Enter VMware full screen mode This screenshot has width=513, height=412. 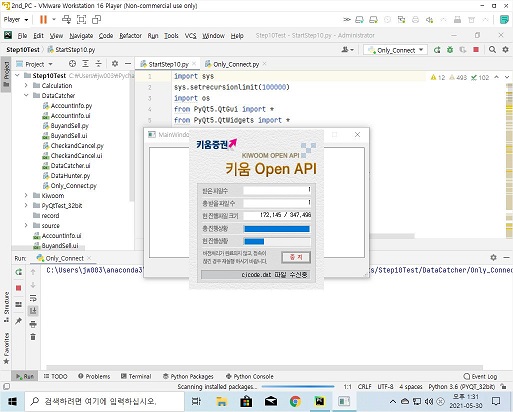pos(81,20)
